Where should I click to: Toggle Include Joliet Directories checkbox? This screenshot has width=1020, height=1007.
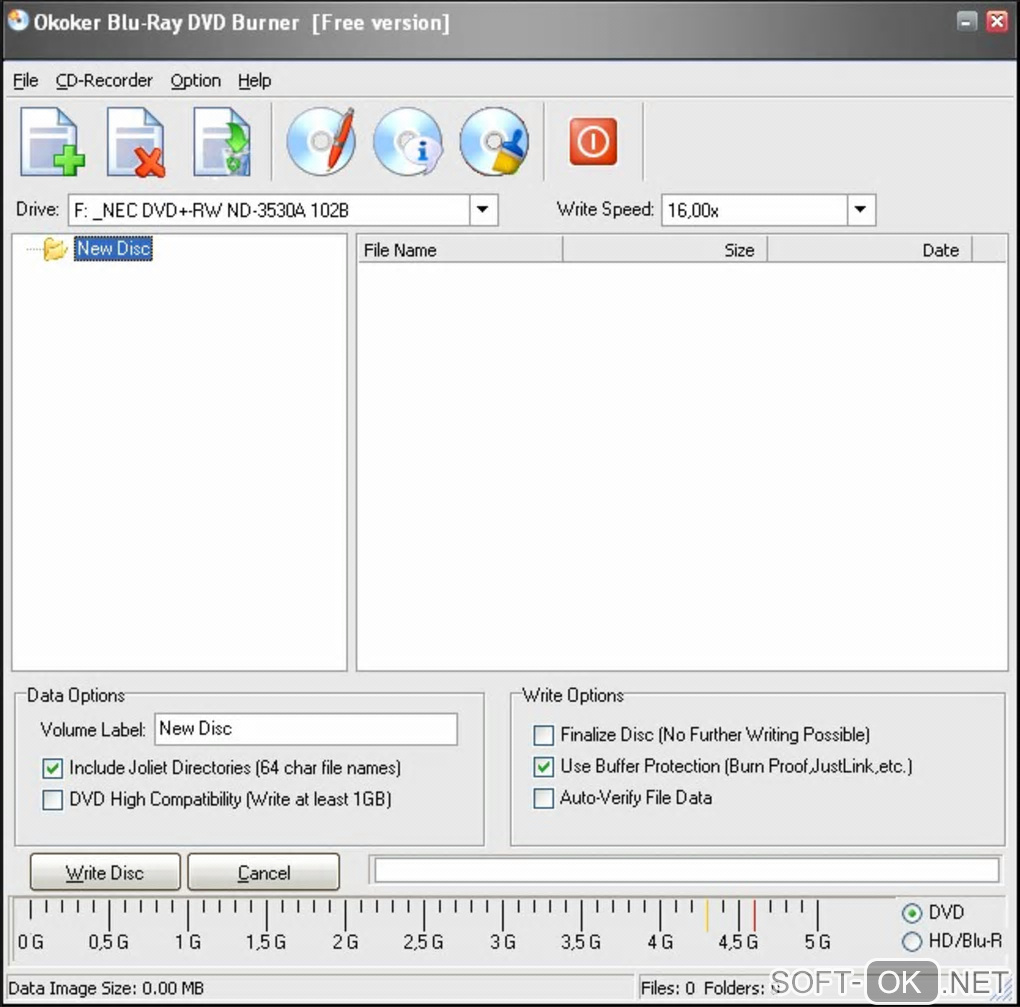53,769
